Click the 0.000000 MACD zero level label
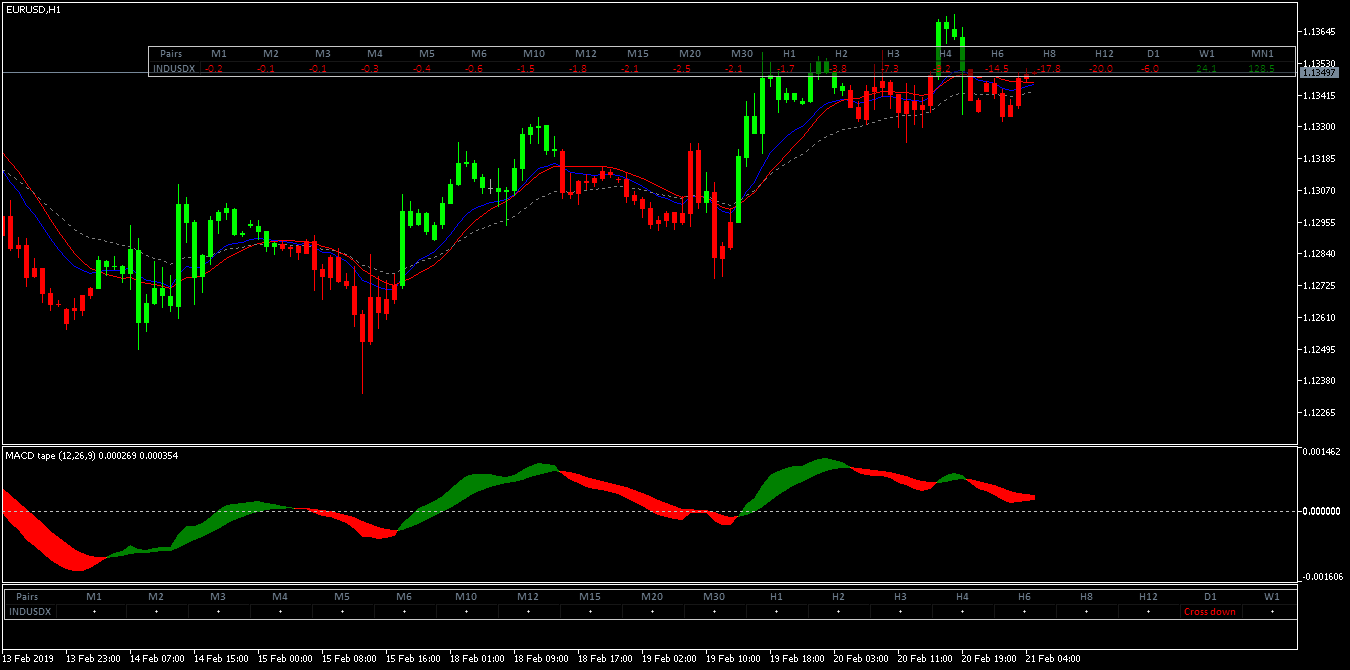Screen dimensions: 1350x670 1321,511
